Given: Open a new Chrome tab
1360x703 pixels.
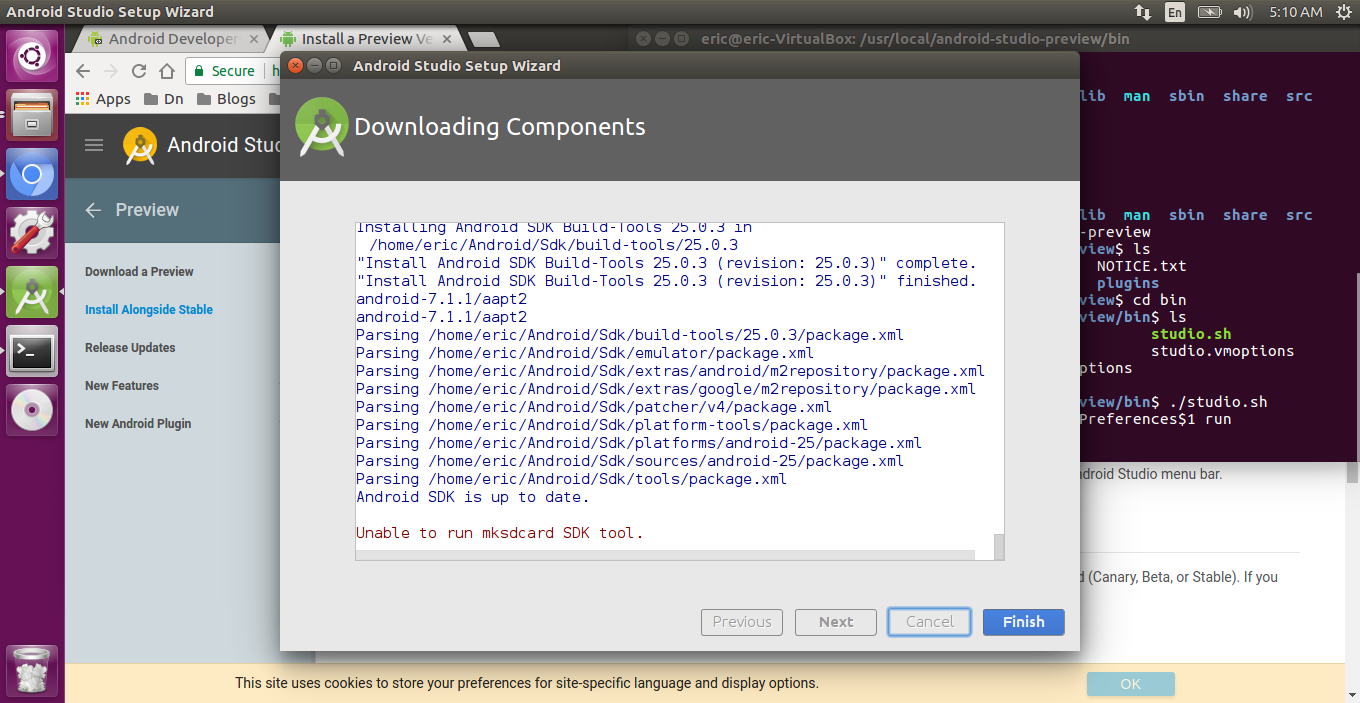Looking at the screenshot, I should tap(484, 39).
